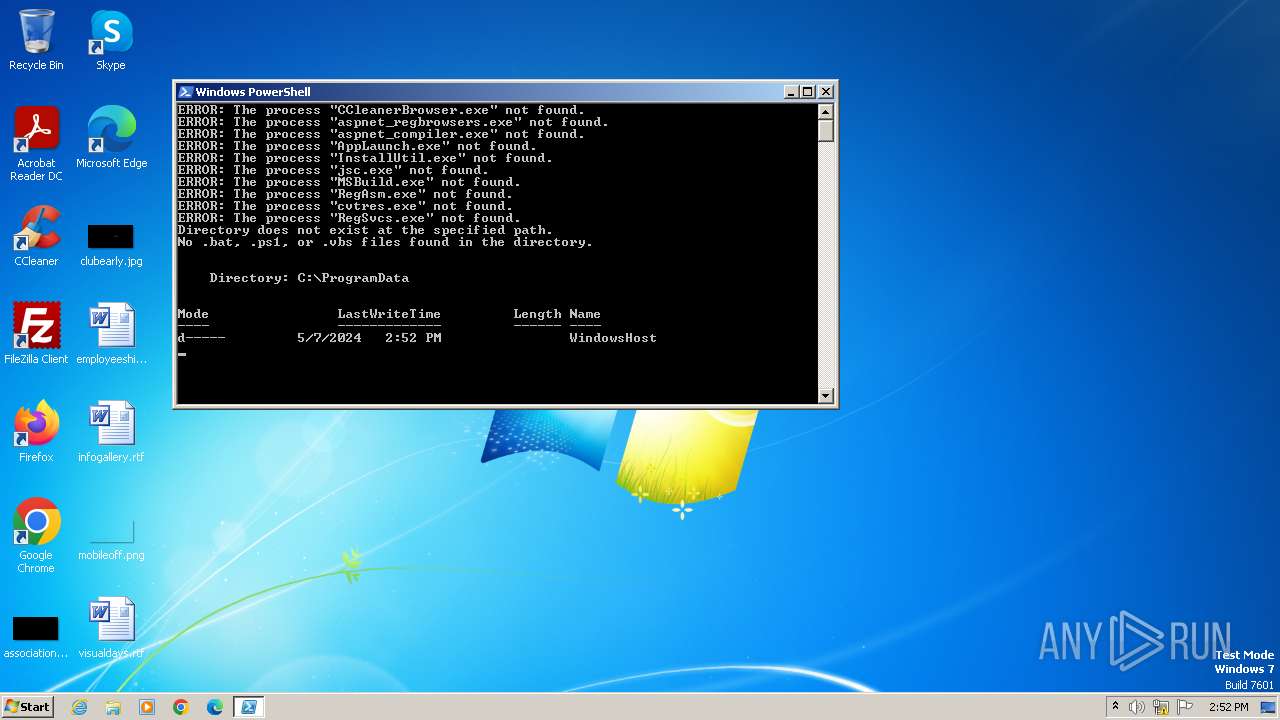1280x720 pixels.
Task: Open the volume speaker tray icon
Action: (1137, 707)
